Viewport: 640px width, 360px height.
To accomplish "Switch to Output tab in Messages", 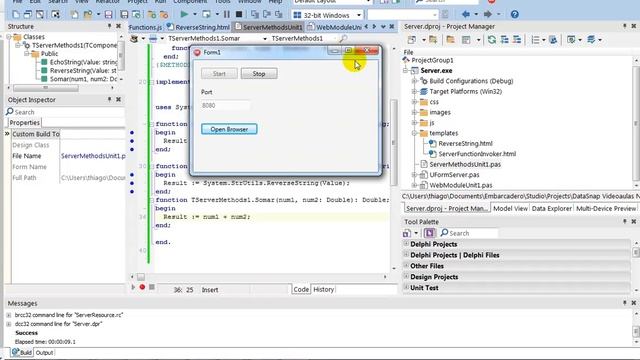I will point(44,353).
